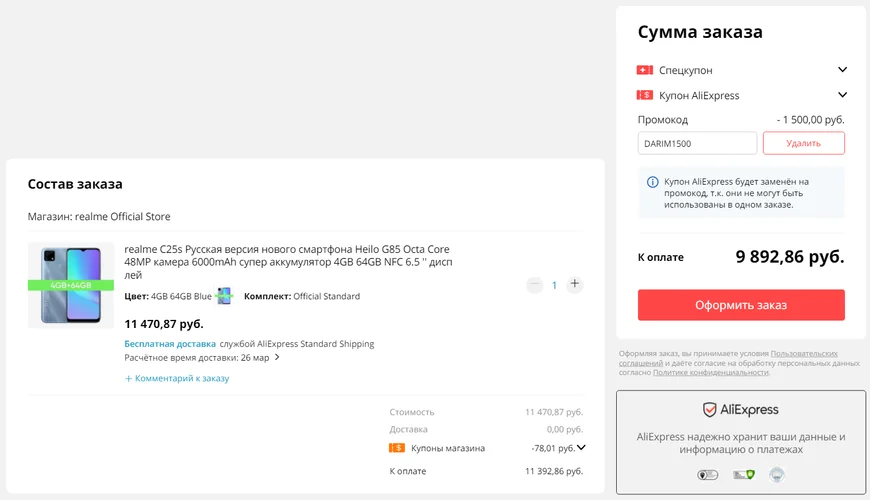Open delivery time details arrow
The height and width of the screenshot is (500, 870).
pyautogui.click(x=277, y=357)
